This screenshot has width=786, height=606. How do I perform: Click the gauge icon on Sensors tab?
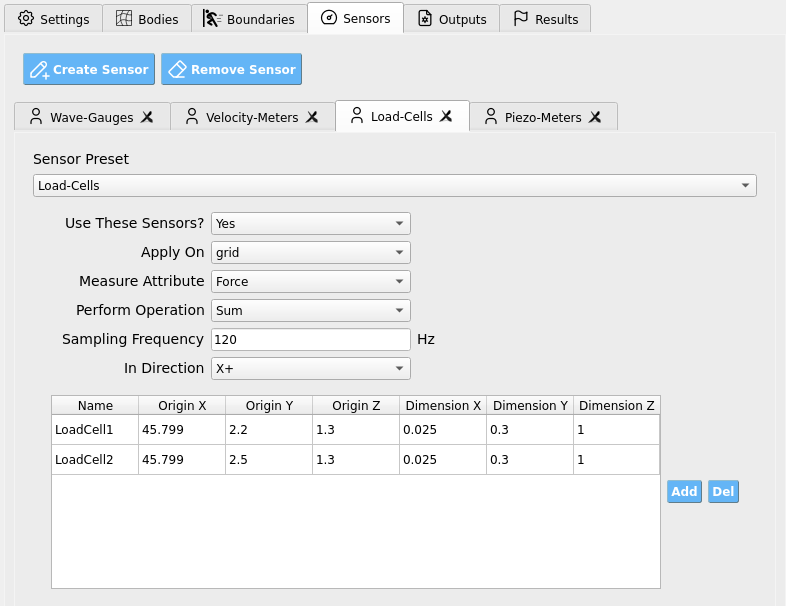point(329,18)
